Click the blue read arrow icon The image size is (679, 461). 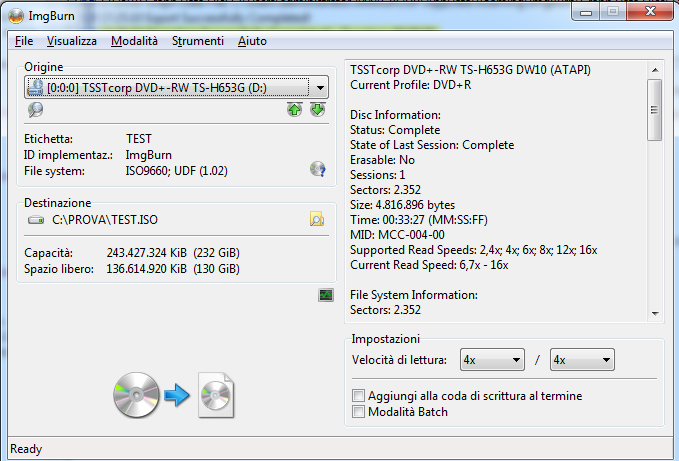(177, 395)
